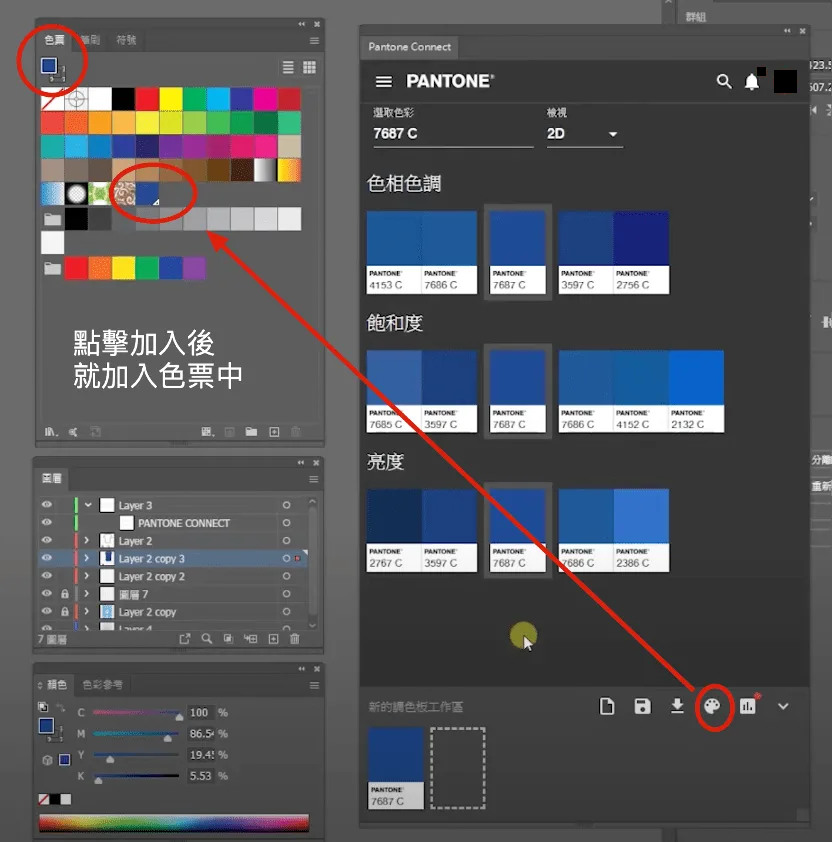The width and height of the screenshot is (832, 842).
Task: Switch to the 色票 tab
Action: (54, 40)
